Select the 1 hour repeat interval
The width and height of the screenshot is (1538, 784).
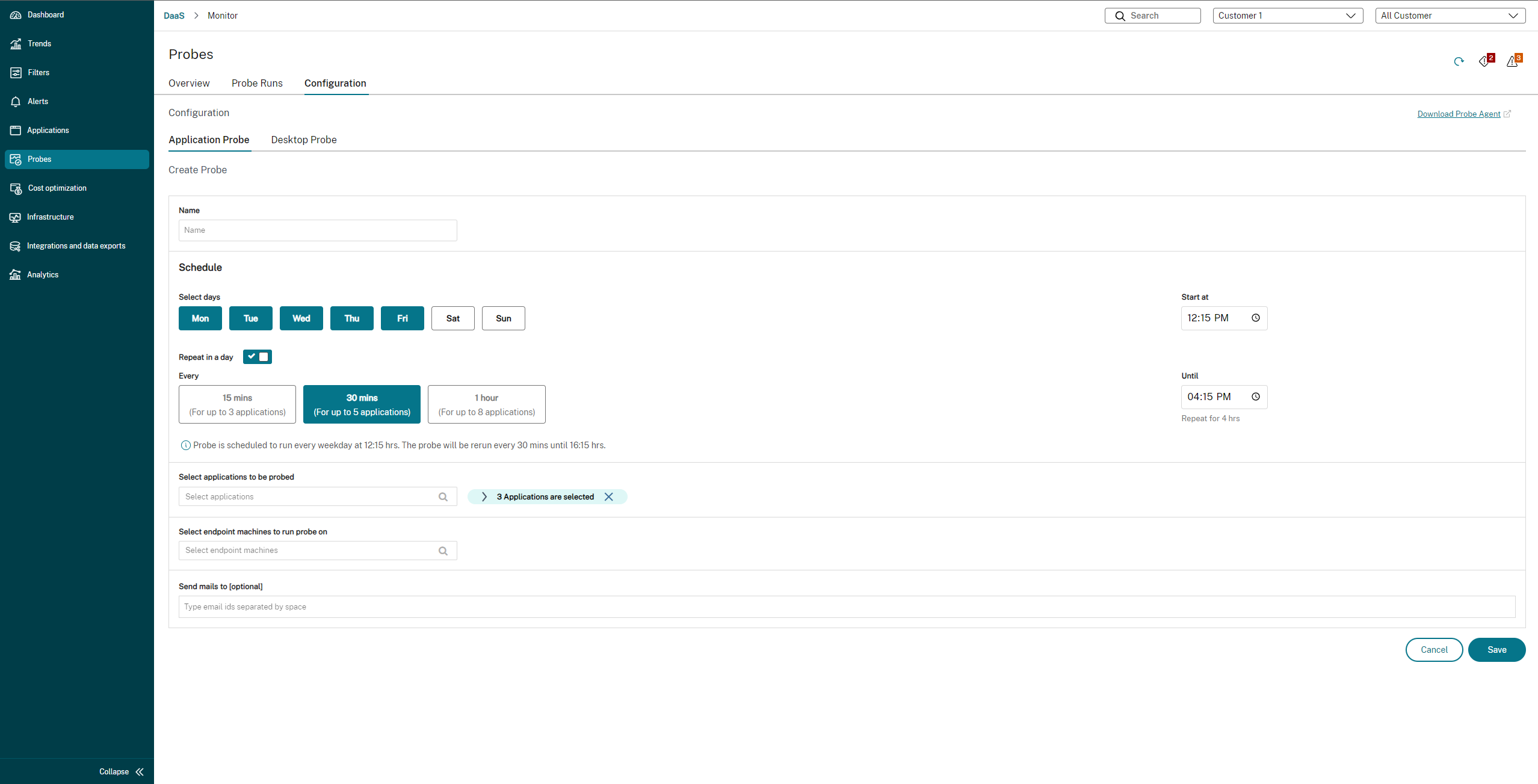(x=486, y=405)
